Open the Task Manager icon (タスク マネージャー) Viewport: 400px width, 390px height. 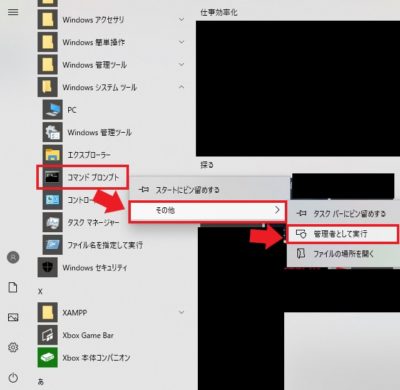[52, 222]
